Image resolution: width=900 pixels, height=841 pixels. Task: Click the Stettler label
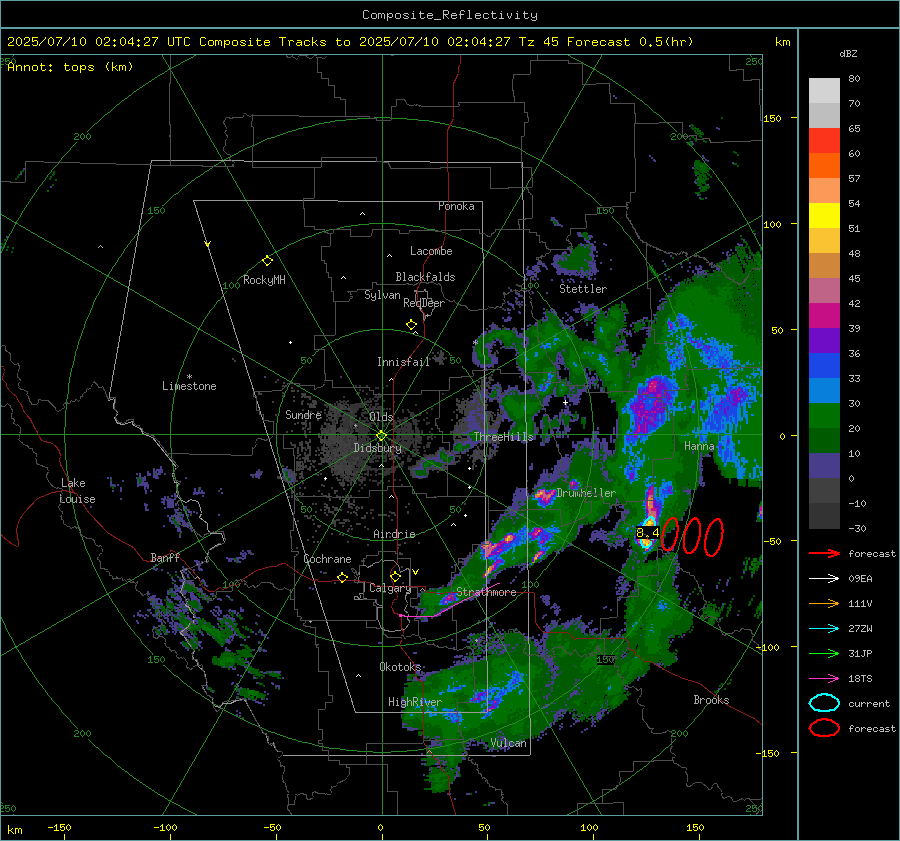(583, 289)
